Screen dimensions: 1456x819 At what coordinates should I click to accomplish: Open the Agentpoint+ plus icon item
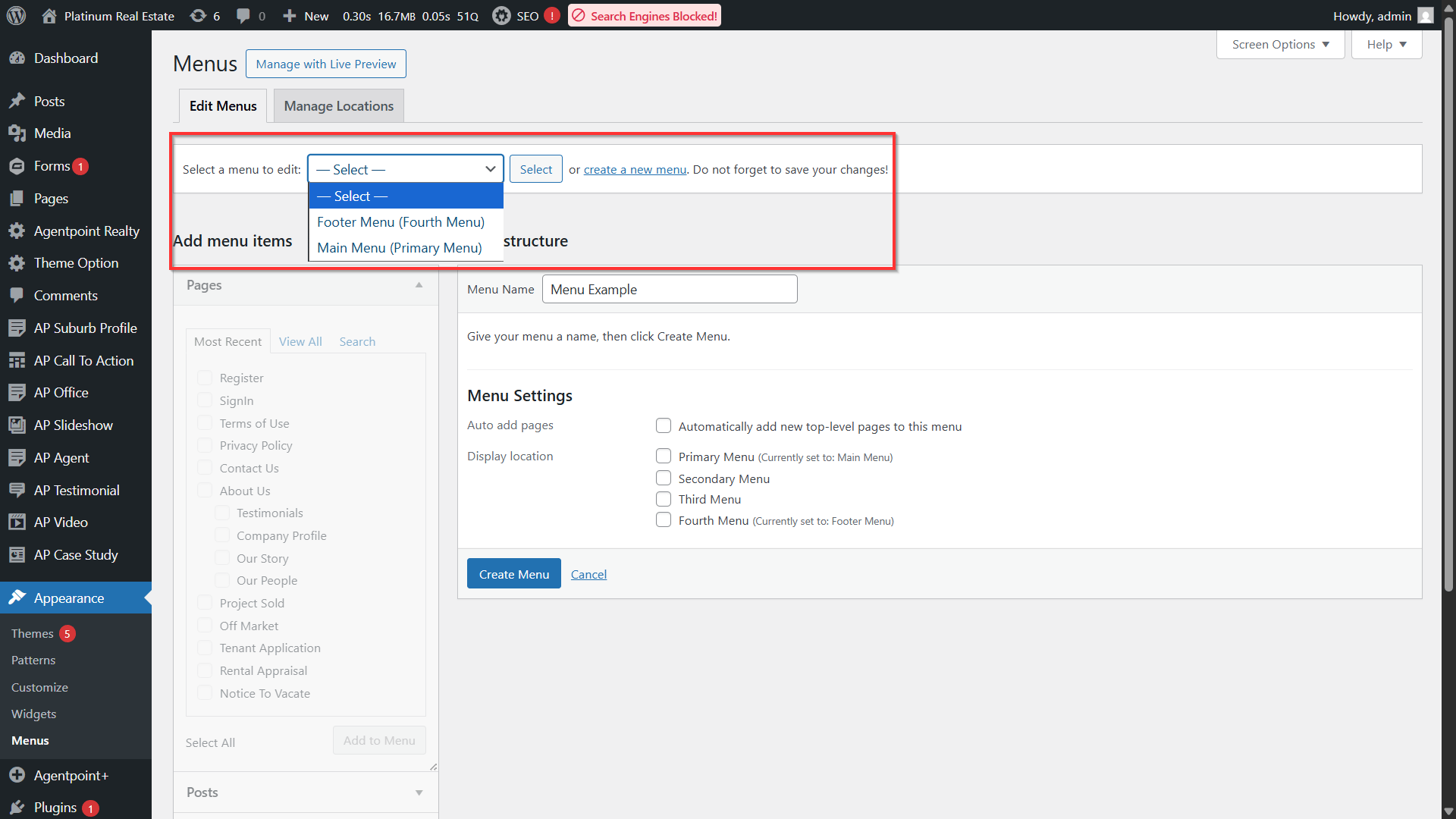(17, 776)
